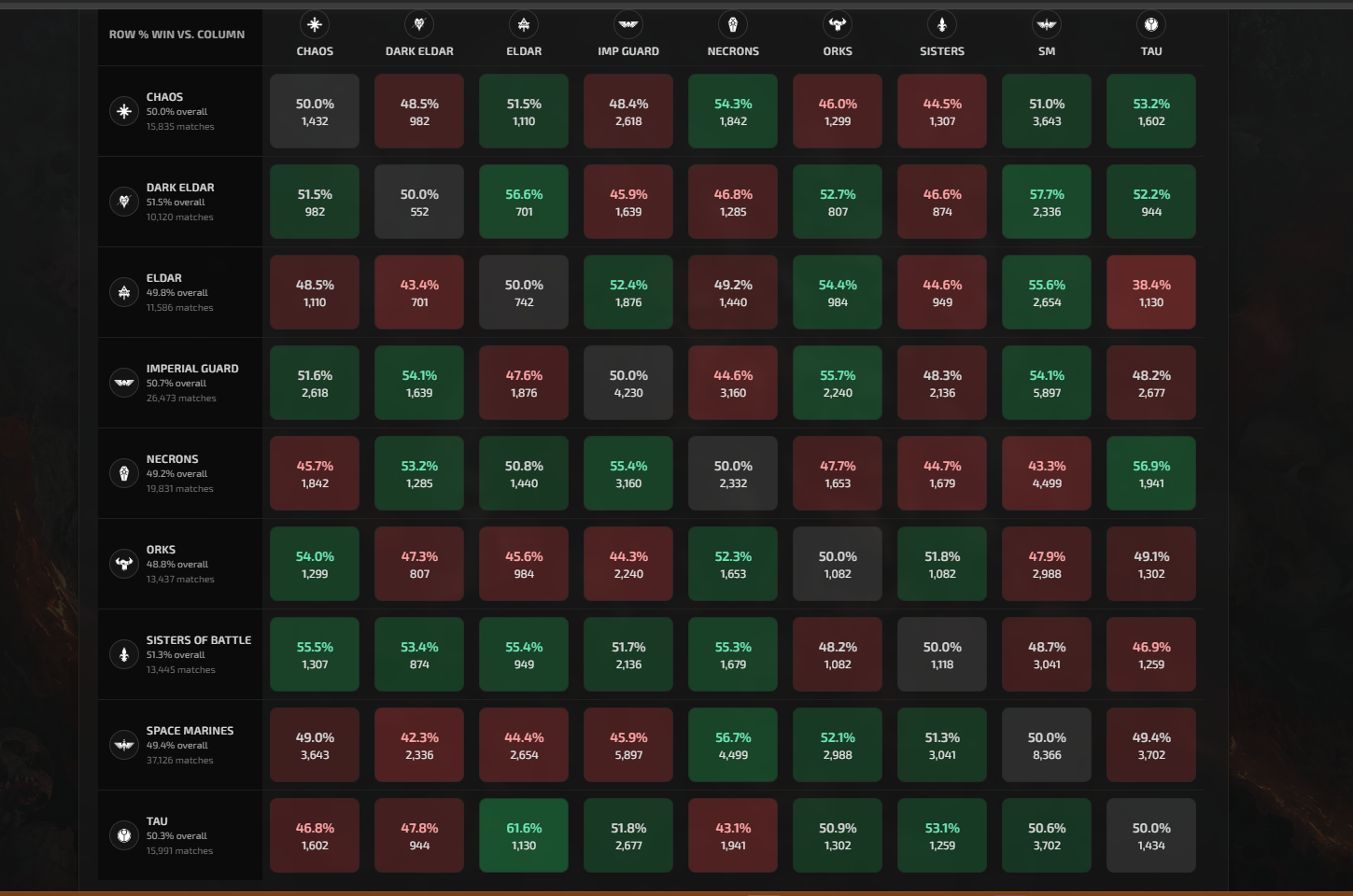Select the Orks icon beside the Orks row label
Screen dimensions: 1353x896
pos(124,564)
